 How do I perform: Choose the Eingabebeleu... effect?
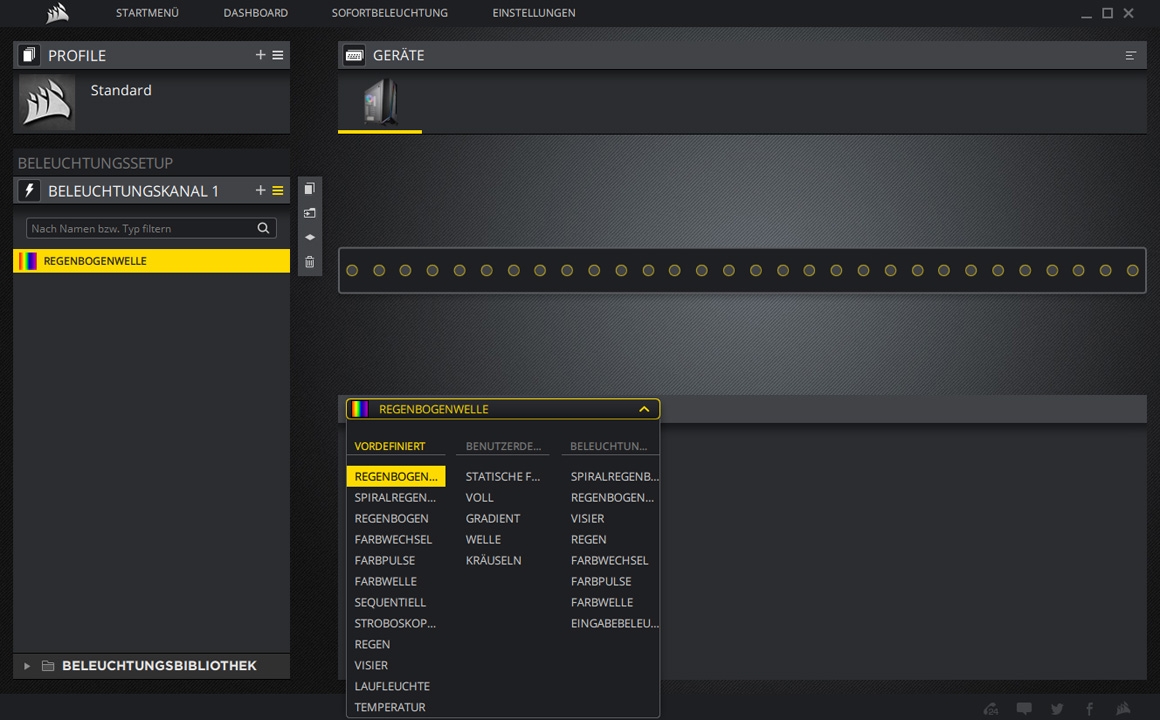(x=614, y=623)
